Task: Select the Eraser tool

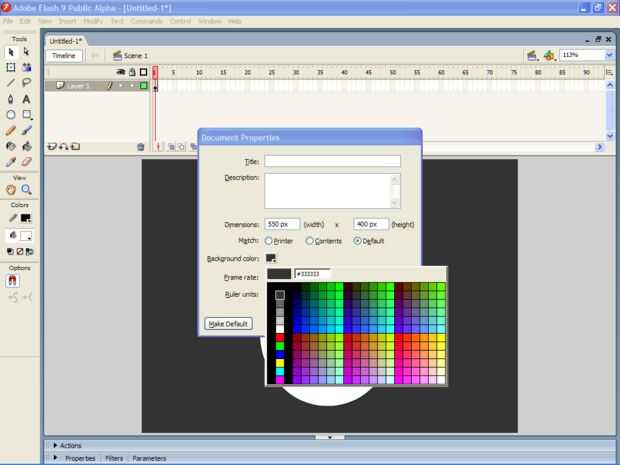Action: (26, 162)
